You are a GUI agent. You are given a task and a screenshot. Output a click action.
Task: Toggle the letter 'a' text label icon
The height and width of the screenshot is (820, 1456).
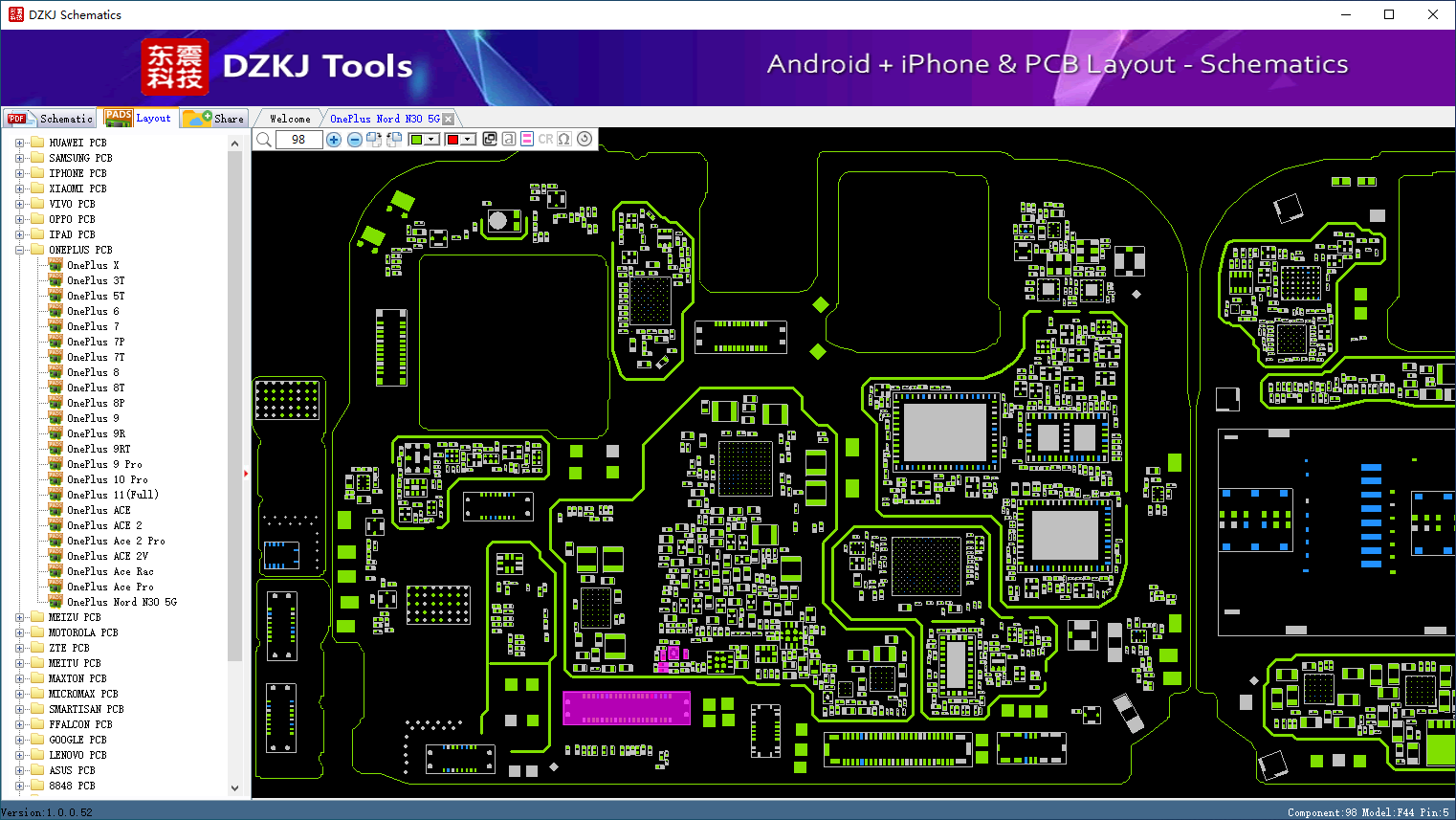coord(509,139)
